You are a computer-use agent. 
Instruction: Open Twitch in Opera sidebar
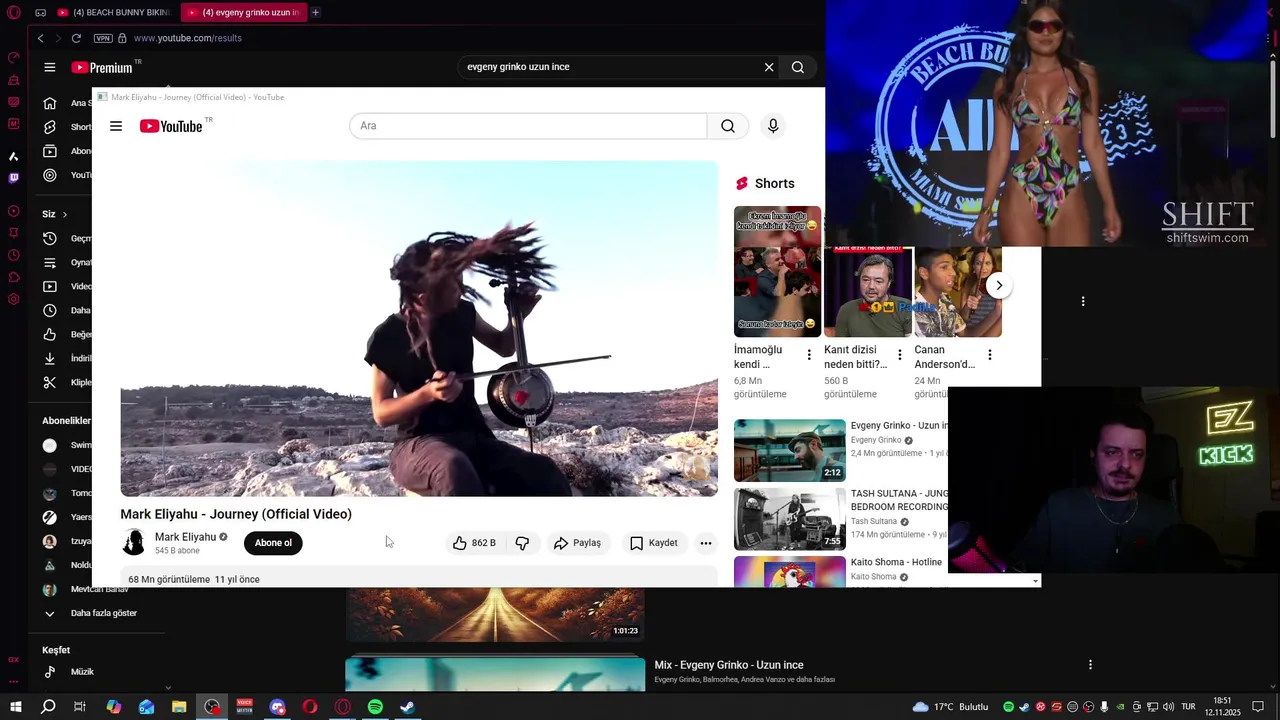tap(13, 178)
